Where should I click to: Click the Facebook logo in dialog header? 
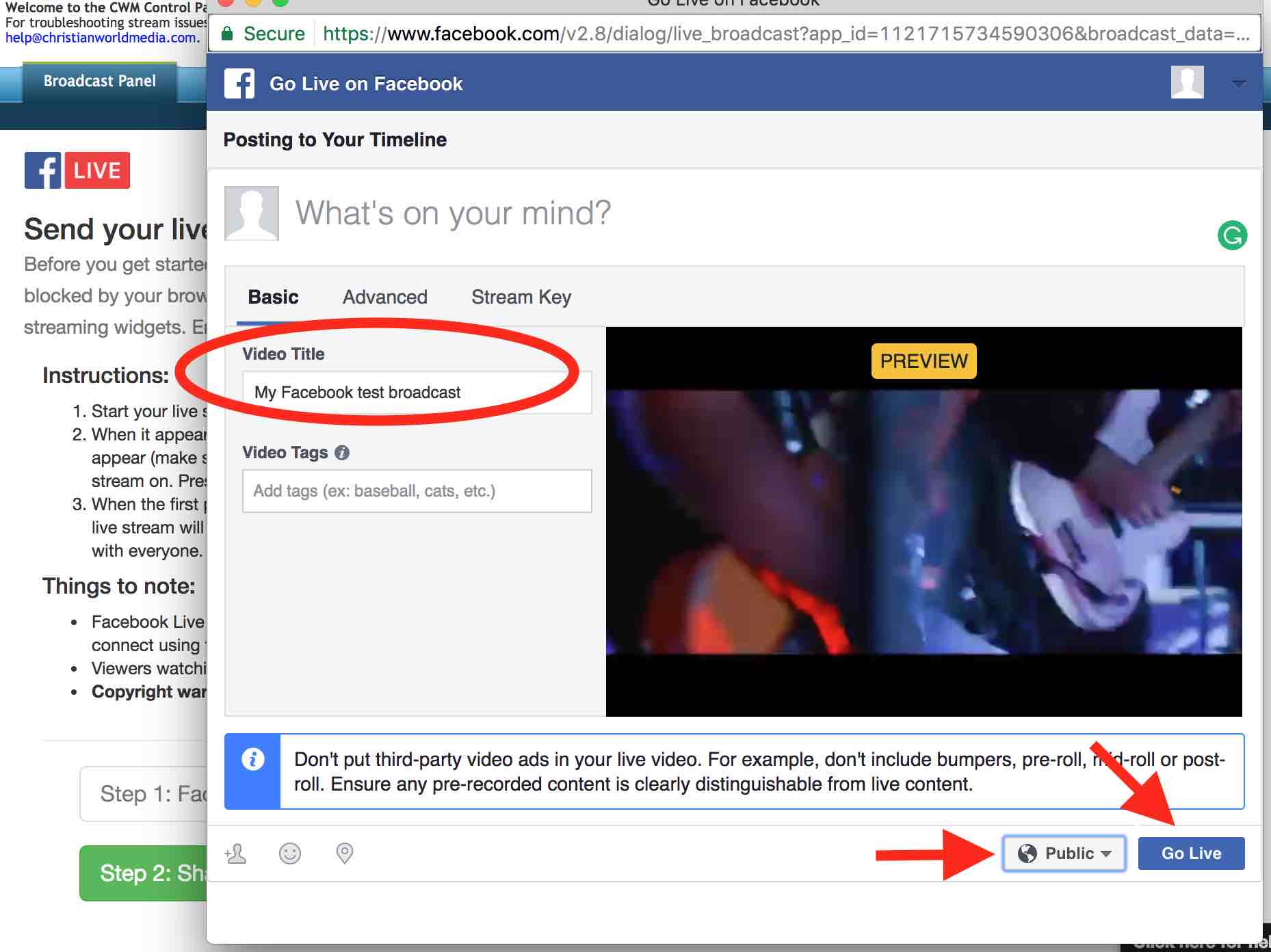pos(239,83)
